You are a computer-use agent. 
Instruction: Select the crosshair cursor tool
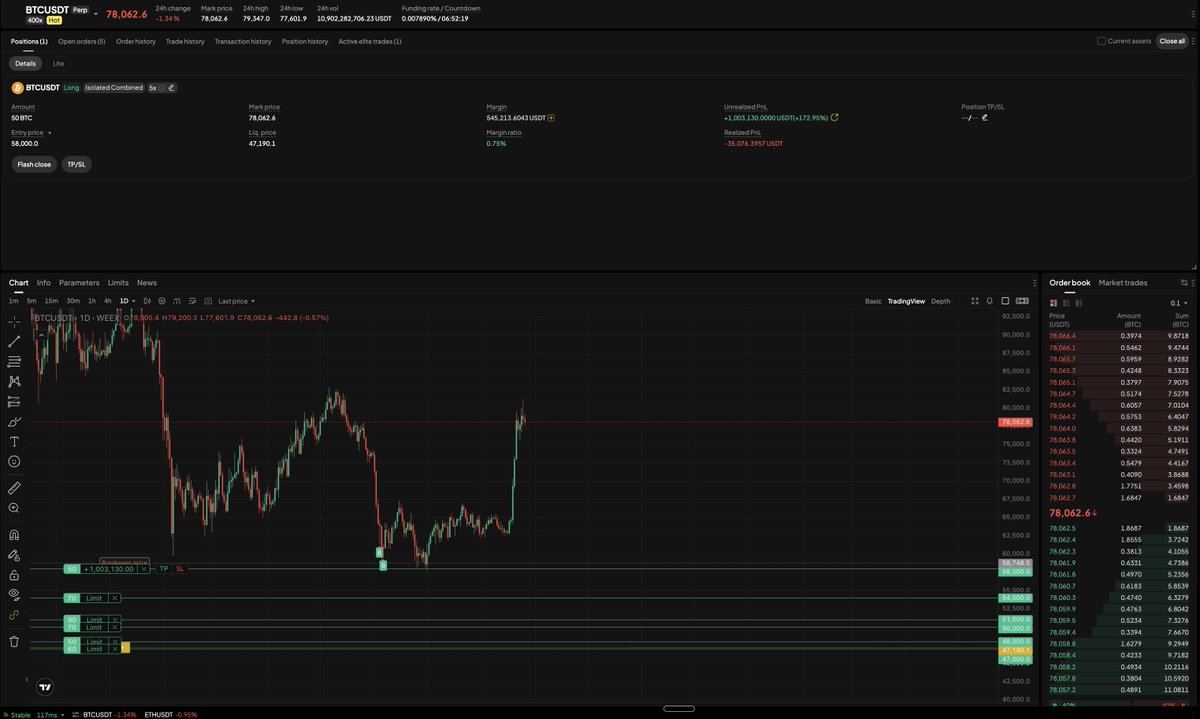click(14, 322)
